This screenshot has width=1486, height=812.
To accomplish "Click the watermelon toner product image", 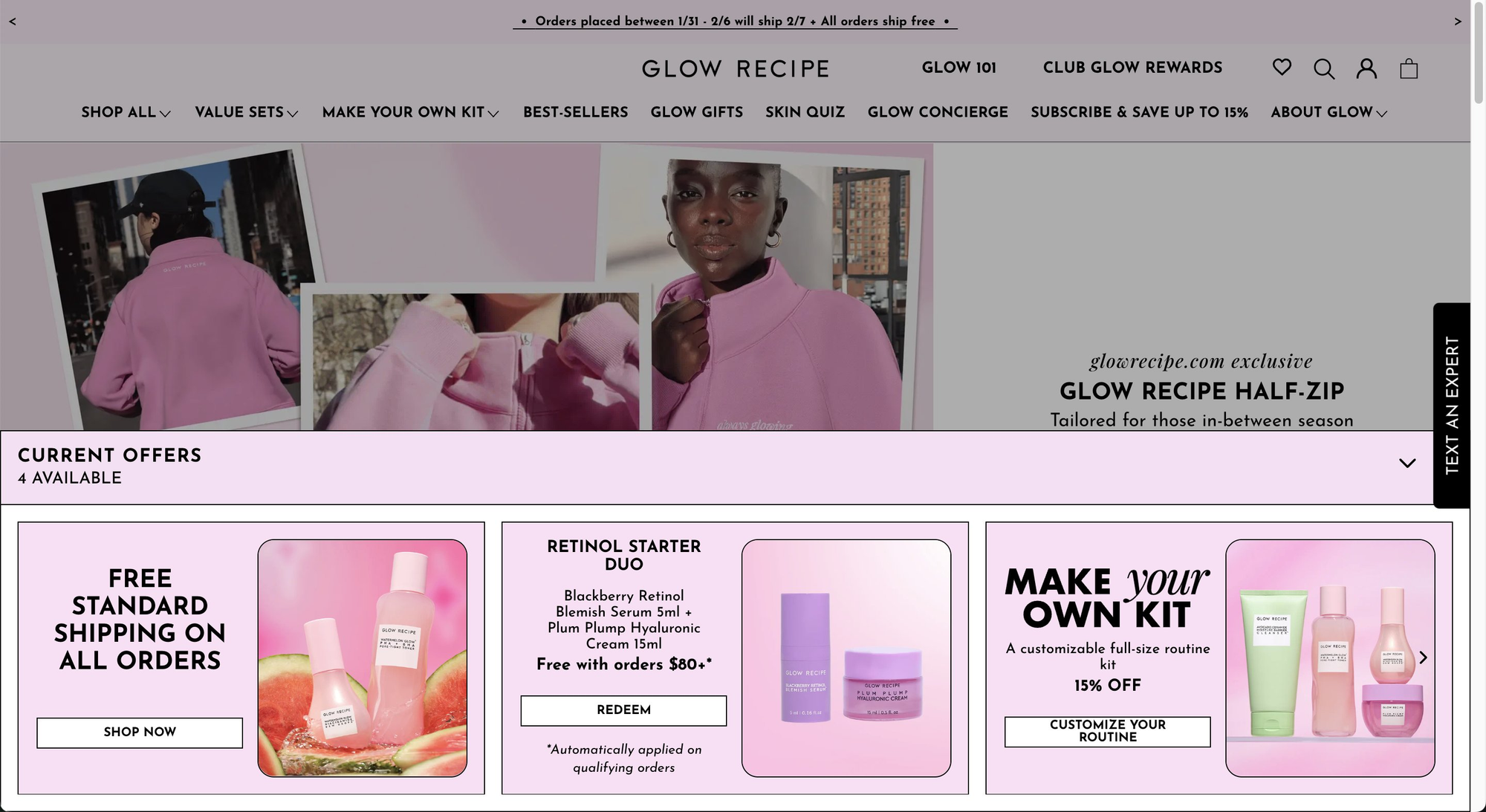I will (363, 658).
